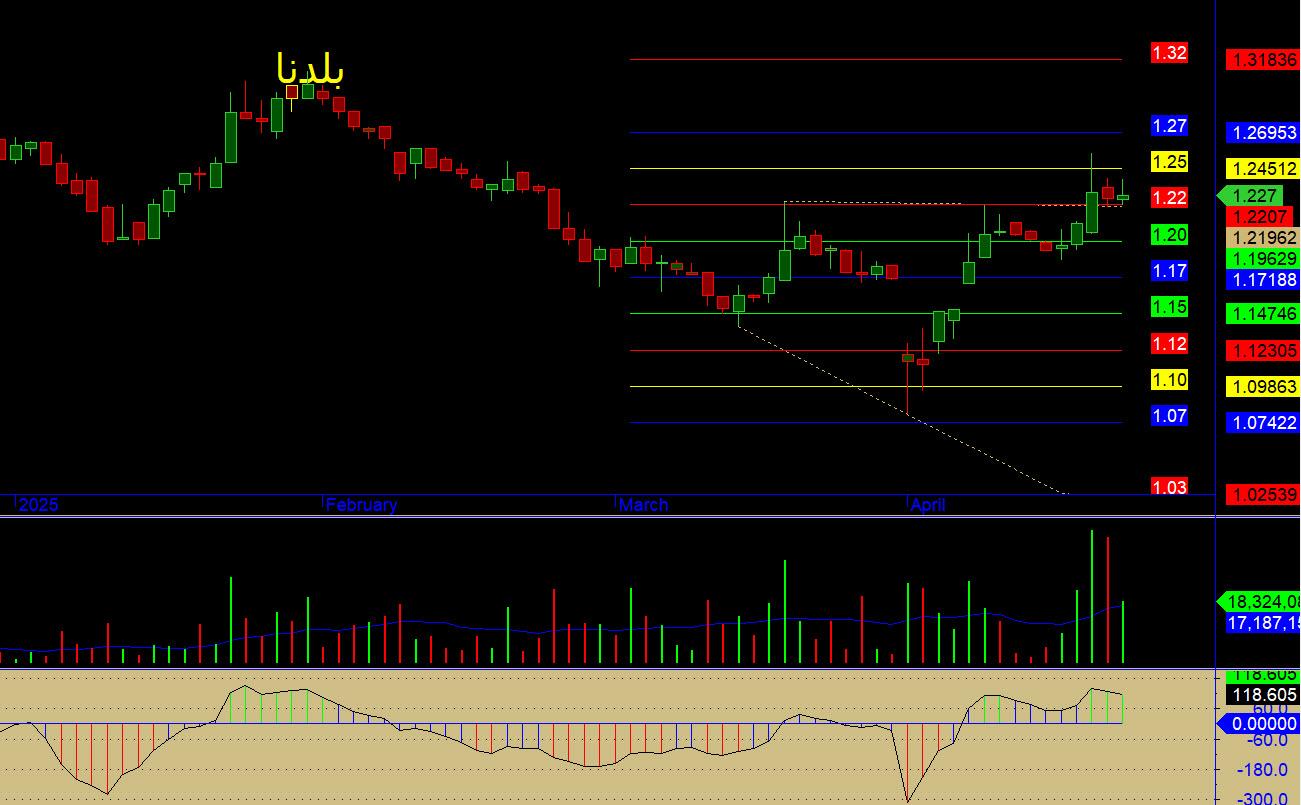1301x805 pixels.
Task: Click the 1.19629 price axis value
Action: click(1263, 259)
